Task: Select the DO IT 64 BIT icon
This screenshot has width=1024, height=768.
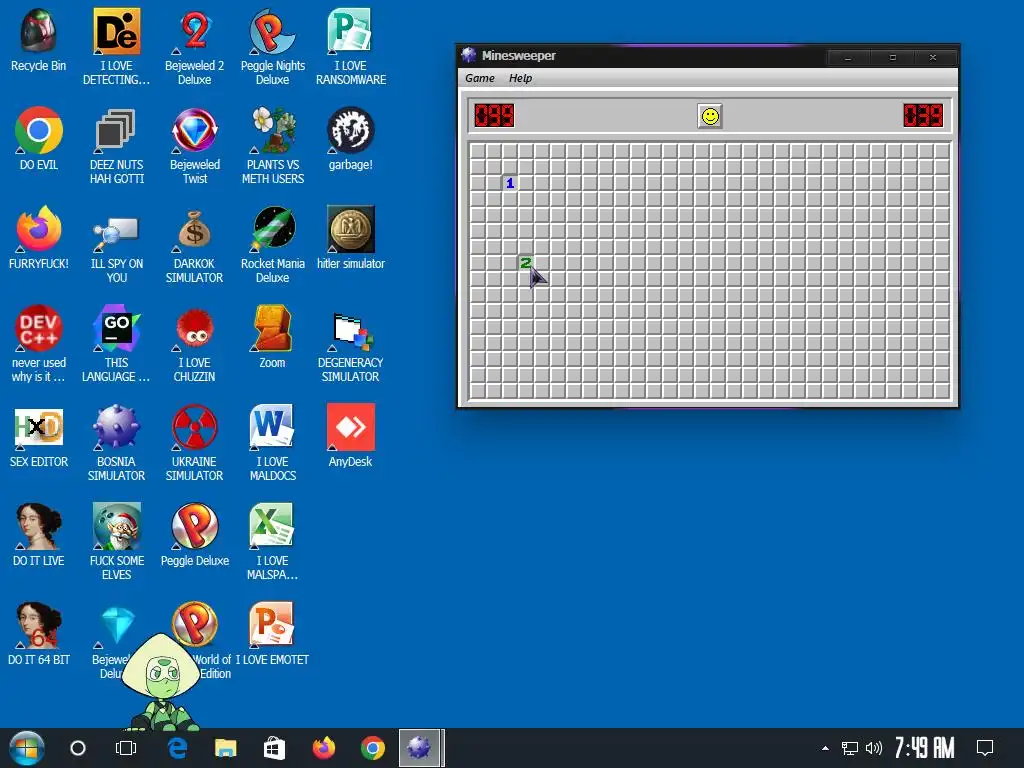Action: [39, 635]
